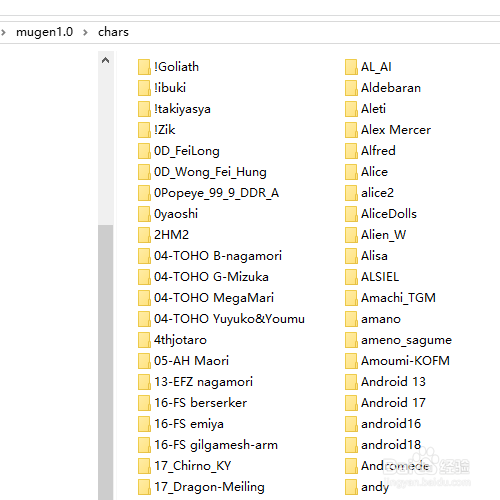Image resolution: width=500 pixels, height=500 pixels.
Task: Expand the chevron after mugen1.0 breadcrumb
Action: pyautogui.click(x=85, y=32)
